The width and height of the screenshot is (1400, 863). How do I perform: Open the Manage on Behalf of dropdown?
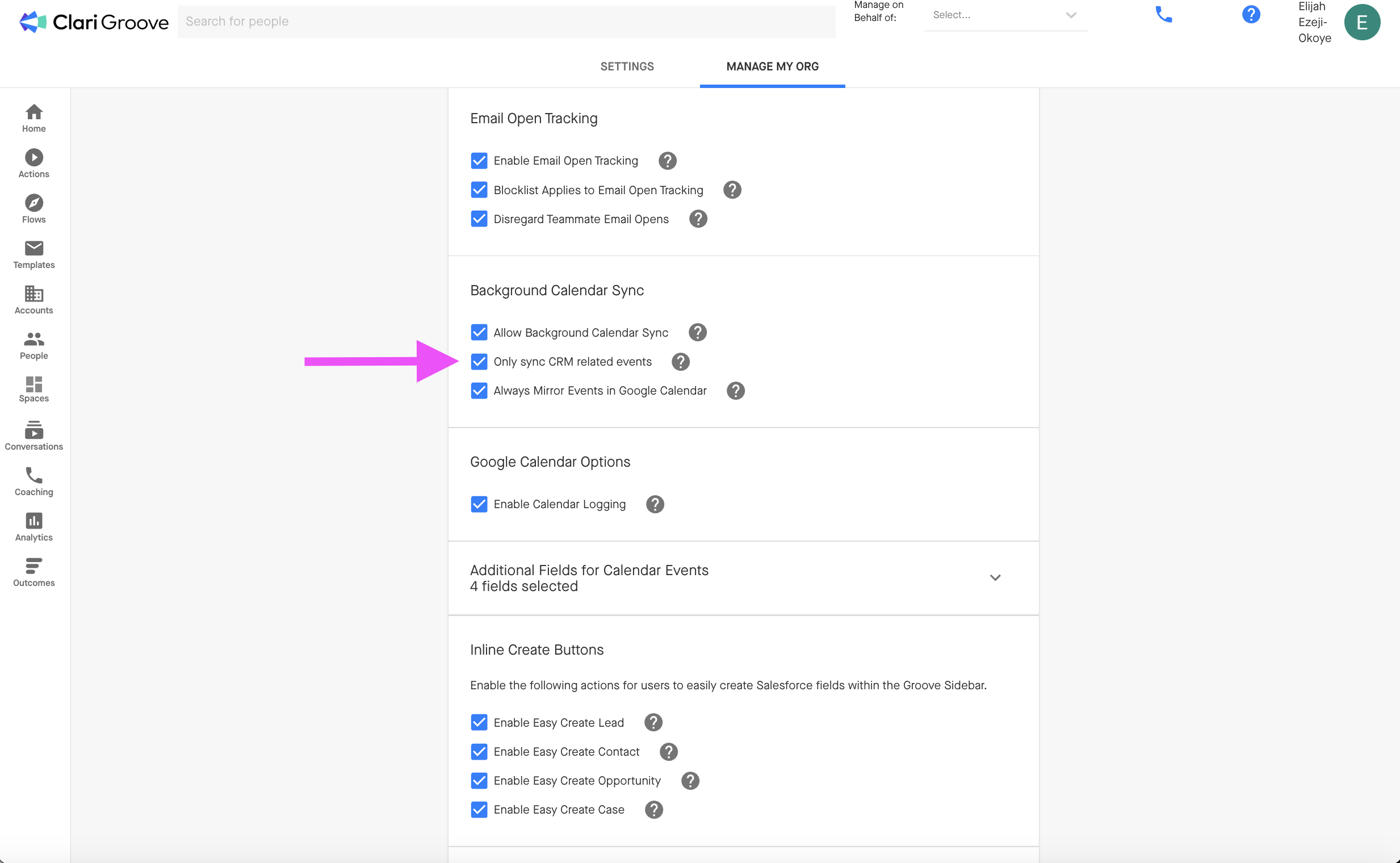(x=1005, y=15)
